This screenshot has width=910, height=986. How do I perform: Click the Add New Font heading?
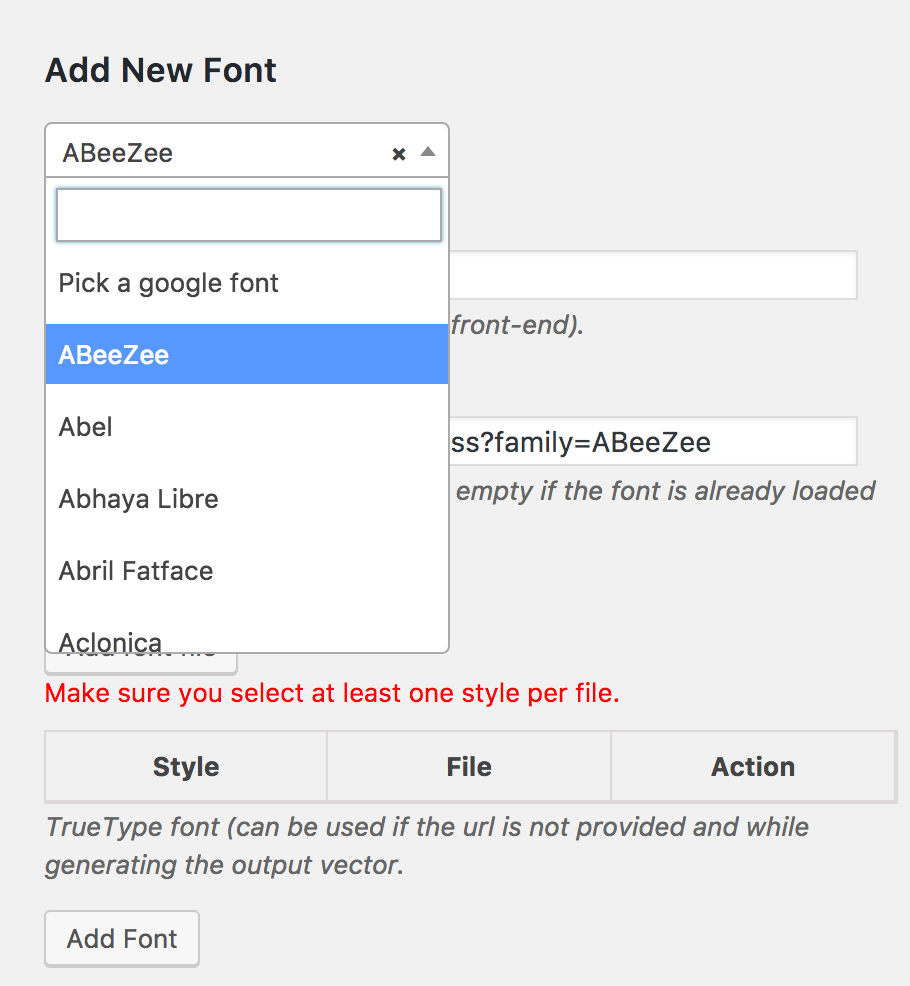coord(161,70)
